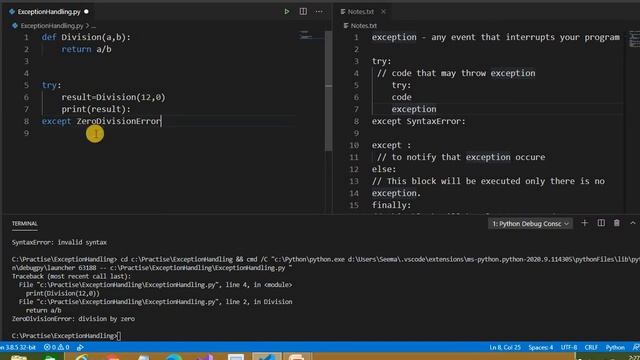The width and height of the screenshot is (640, 360).
Task: Click the Python file icon on the editor tab
Action: 12,12
